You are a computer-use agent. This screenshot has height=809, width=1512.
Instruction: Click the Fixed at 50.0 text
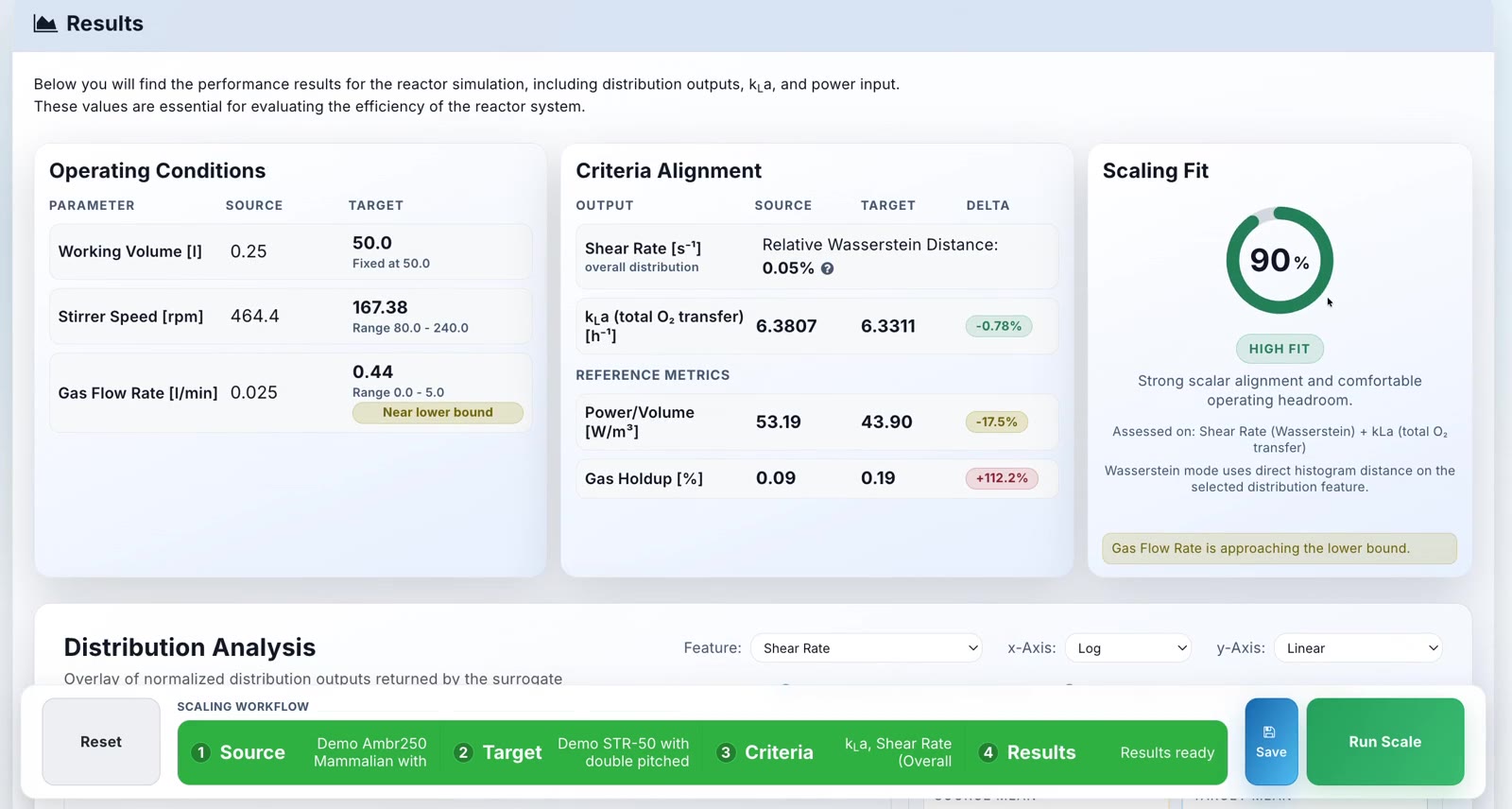(391, 264)
